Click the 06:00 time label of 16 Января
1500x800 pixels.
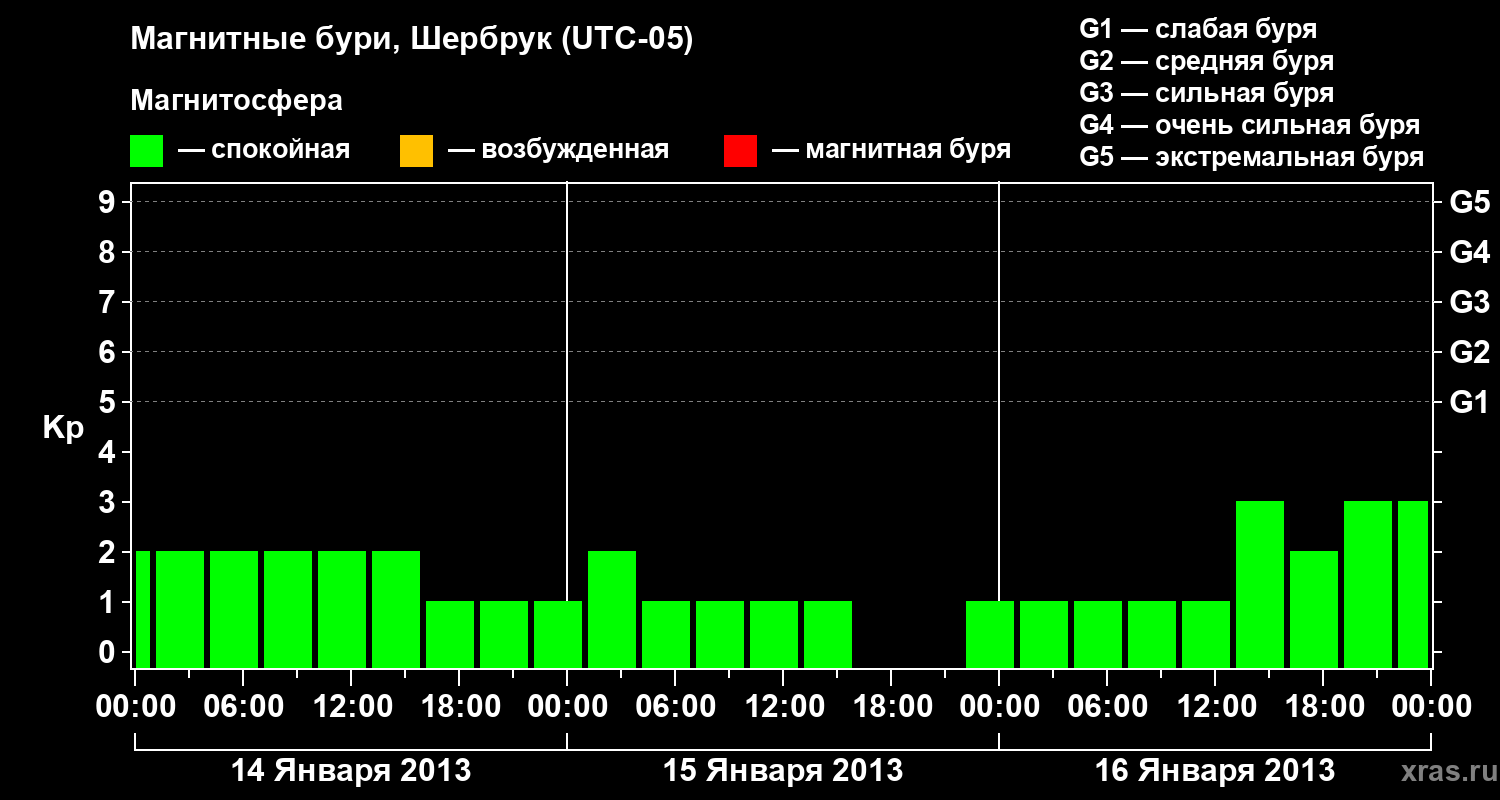1107,707
